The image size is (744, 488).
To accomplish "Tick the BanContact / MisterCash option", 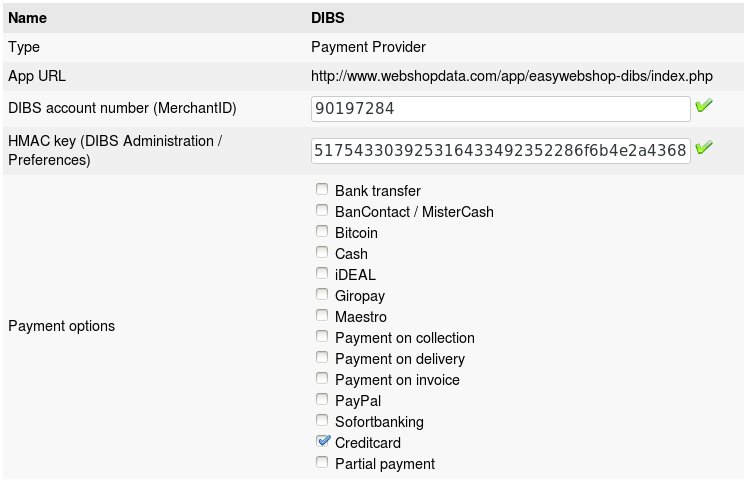I will tap(322, 211).
